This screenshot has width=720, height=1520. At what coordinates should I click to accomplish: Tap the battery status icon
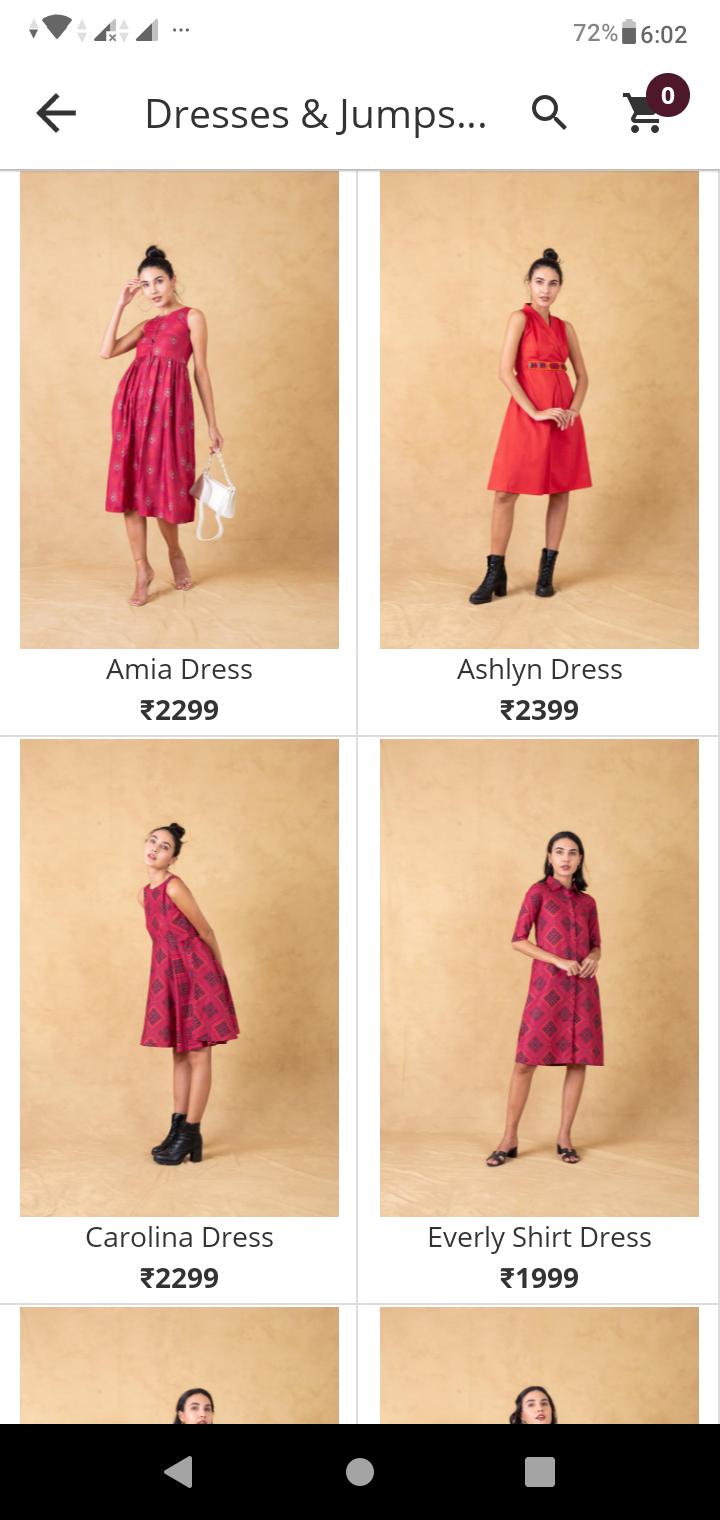629,33
